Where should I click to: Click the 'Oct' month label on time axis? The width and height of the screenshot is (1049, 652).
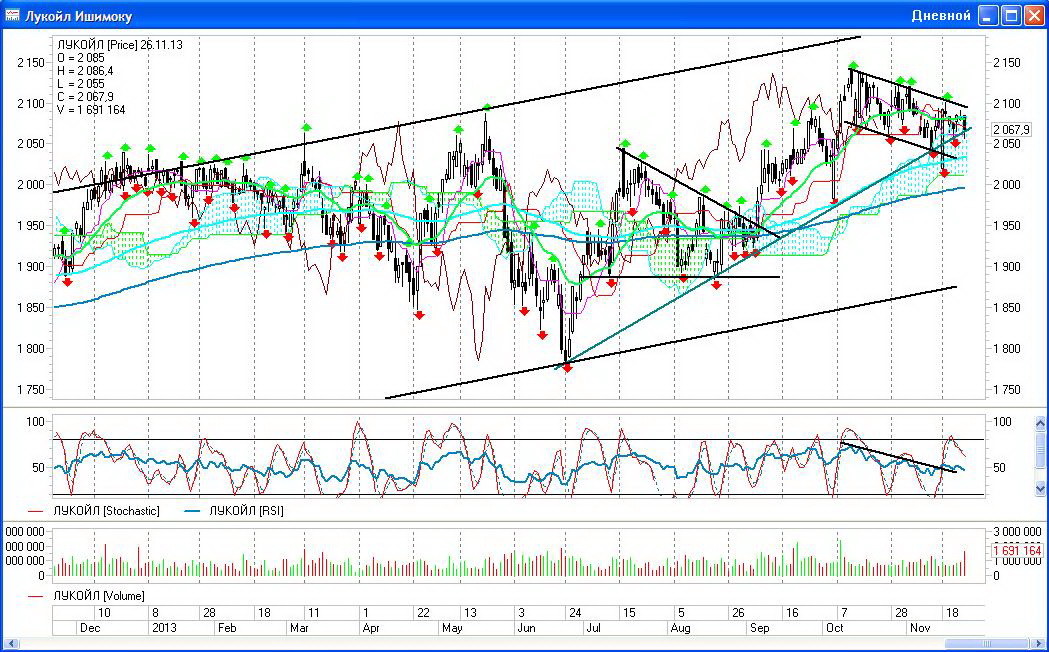tap(834, 628)
